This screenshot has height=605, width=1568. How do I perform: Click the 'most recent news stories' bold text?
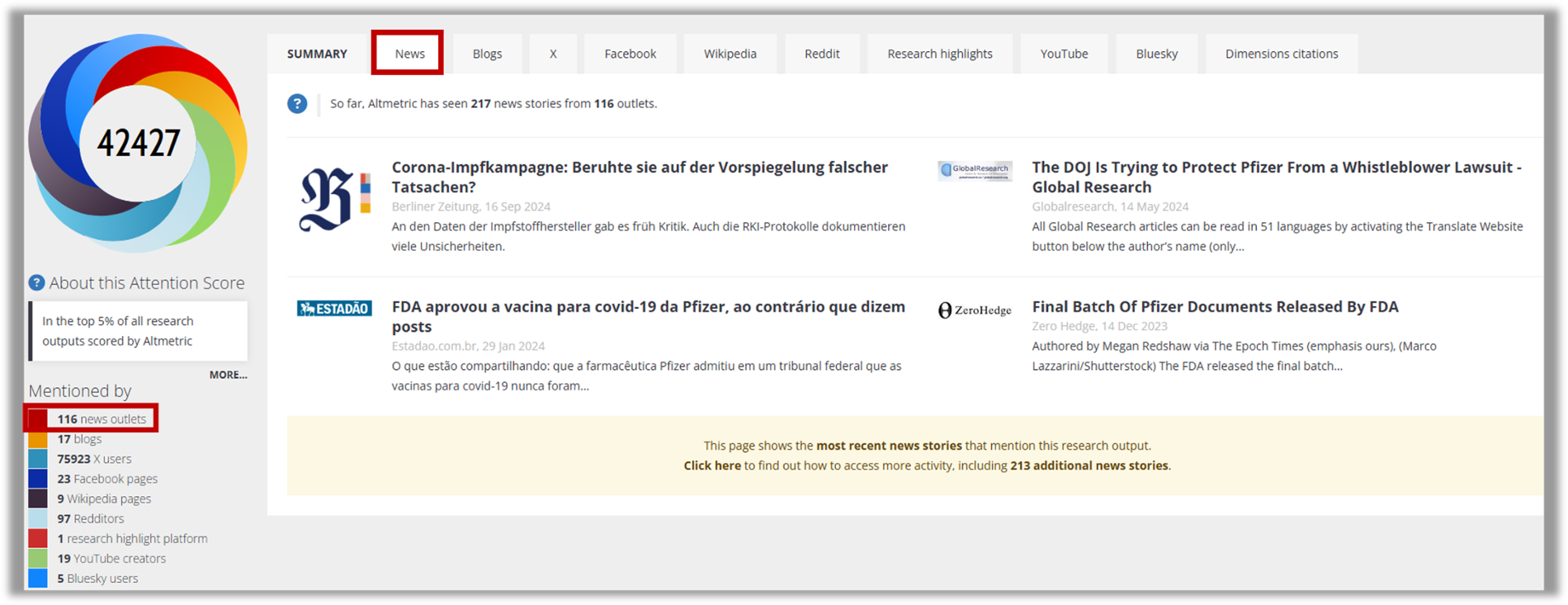889,446
